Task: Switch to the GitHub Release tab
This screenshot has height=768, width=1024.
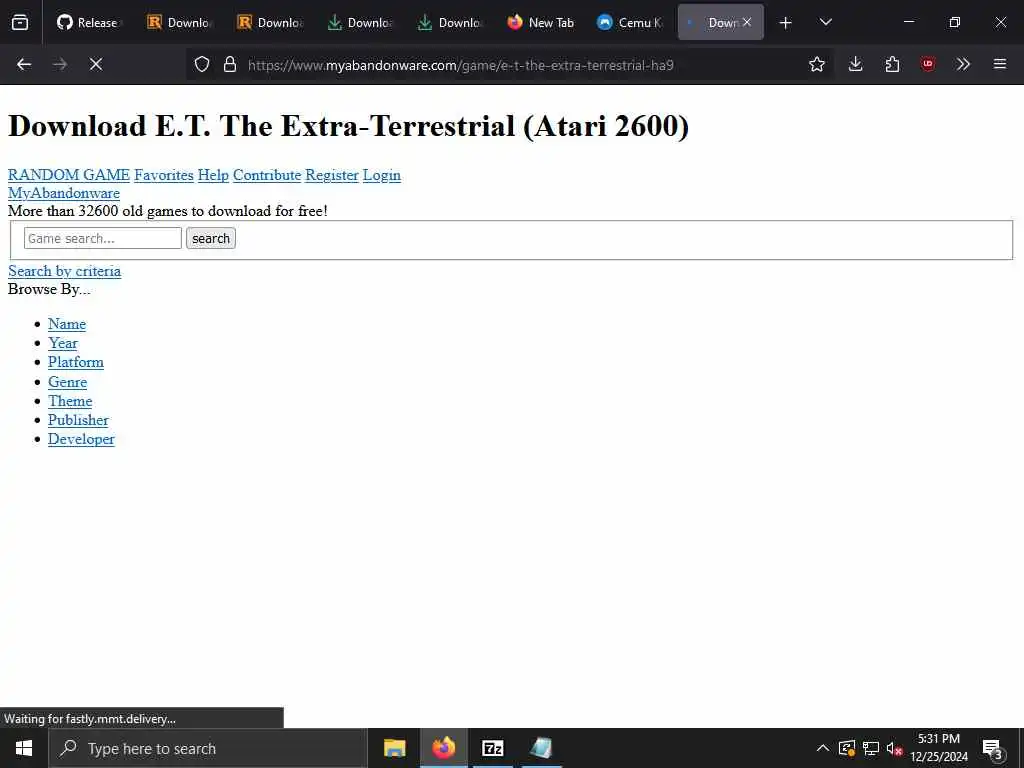Action: [x=88, y=22]
